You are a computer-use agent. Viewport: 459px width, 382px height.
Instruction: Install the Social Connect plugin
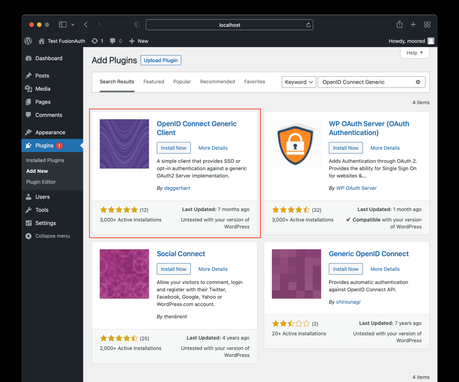pyautogui.click(x=174, y=269)
